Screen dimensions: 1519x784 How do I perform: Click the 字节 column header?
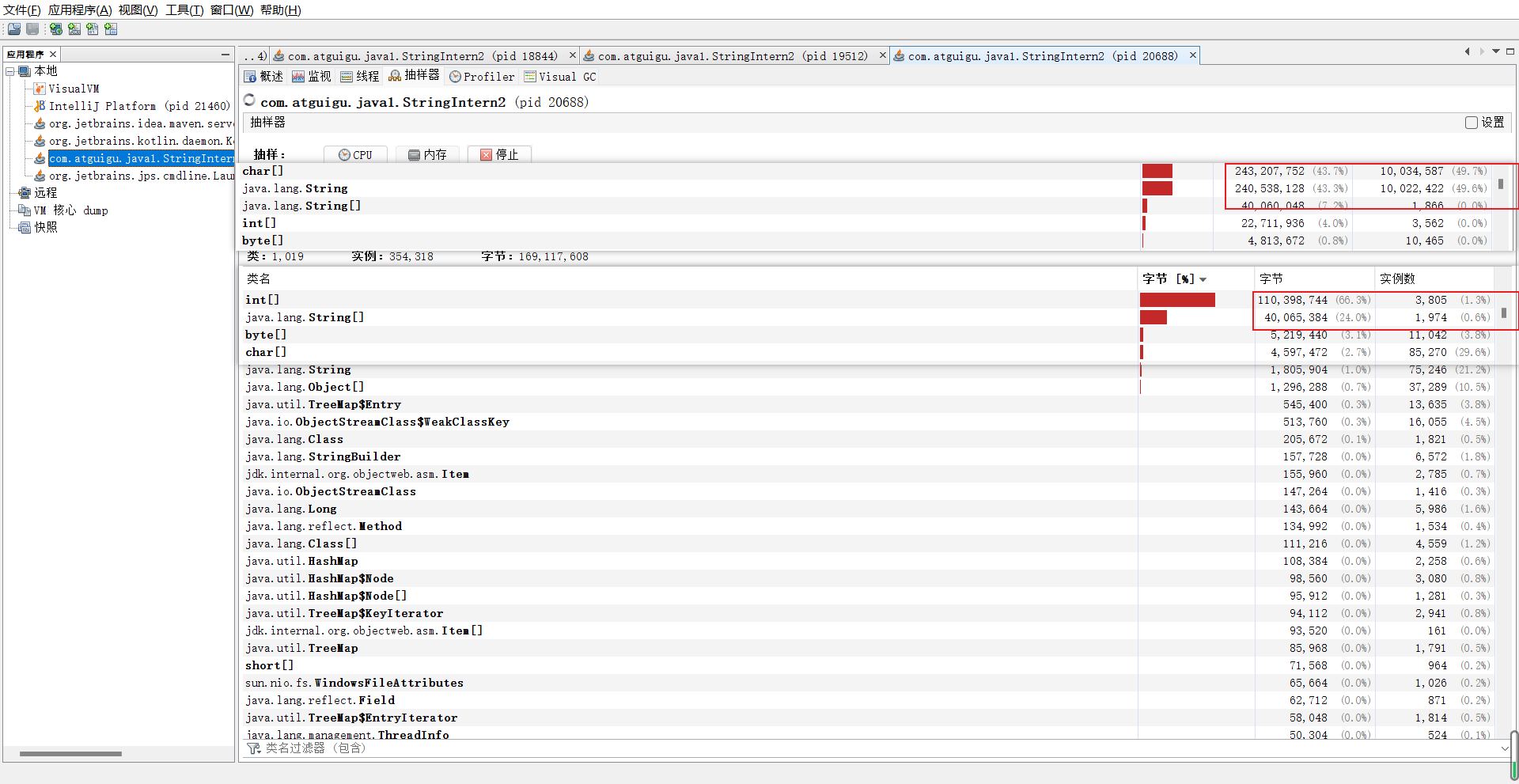tap(1314, 279)
